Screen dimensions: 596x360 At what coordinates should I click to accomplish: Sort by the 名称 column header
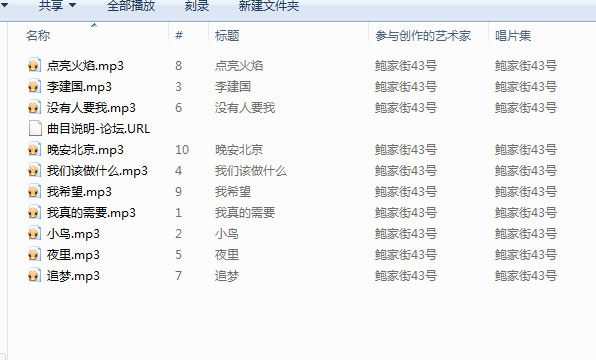(38, 36)
